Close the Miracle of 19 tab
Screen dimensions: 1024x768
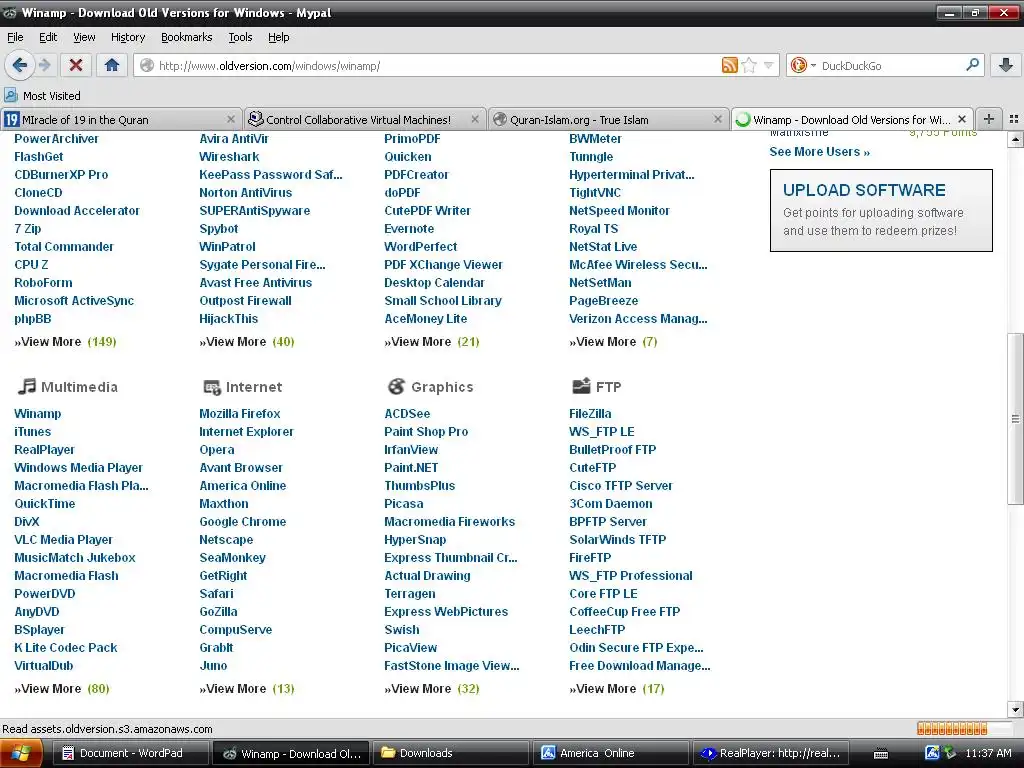pyautogui.click(x=231, y=120)
